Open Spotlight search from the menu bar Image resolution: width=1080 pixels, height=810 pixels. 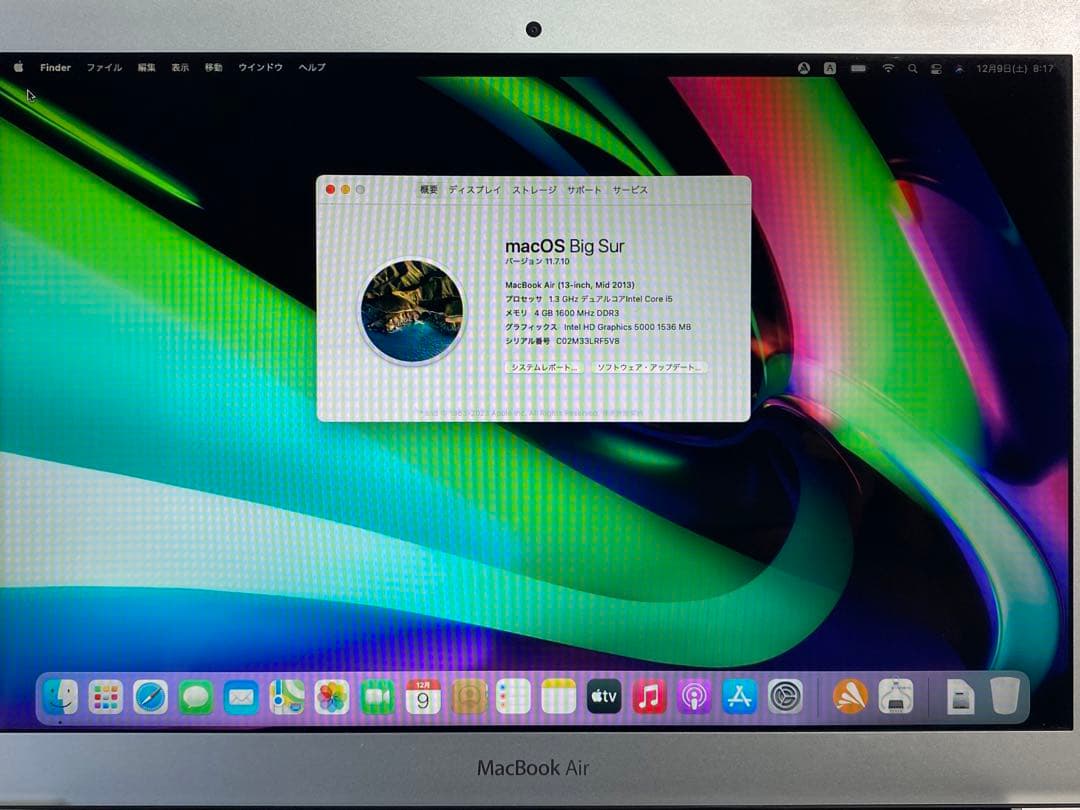click(913, 68)
